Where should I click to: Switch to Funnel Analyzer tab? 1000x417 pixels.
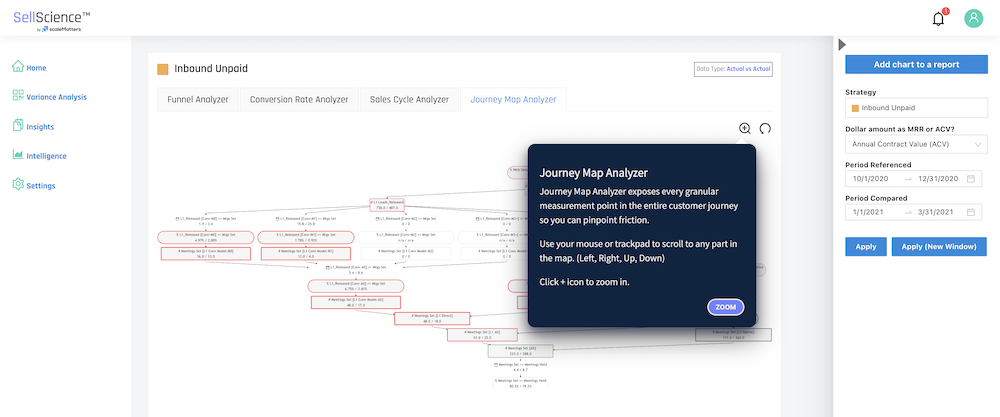198,99
